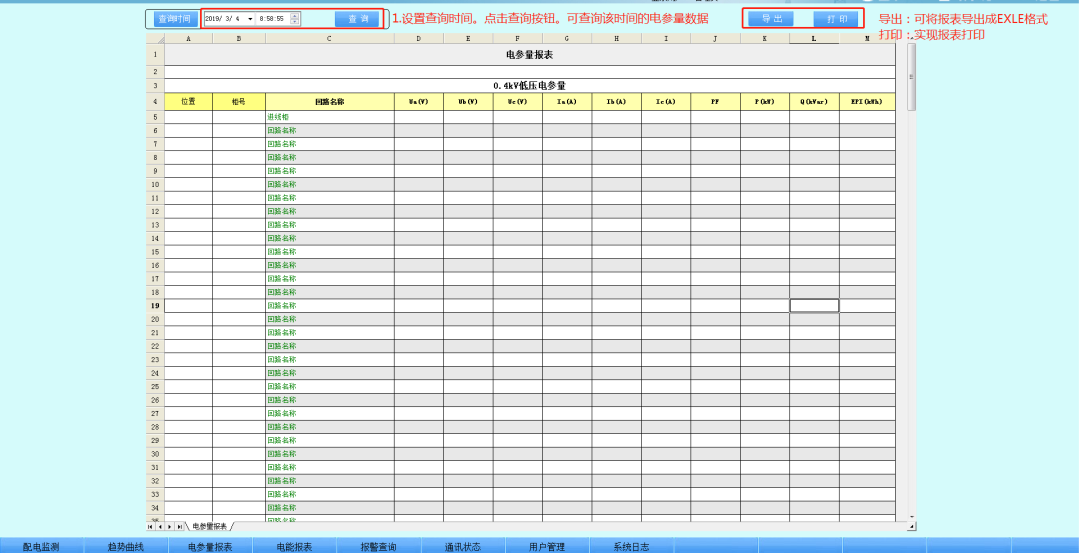The image size is (1080, 553).
Task: Open the 通讯状态 navigation tab
Action: tap(463, 546)
